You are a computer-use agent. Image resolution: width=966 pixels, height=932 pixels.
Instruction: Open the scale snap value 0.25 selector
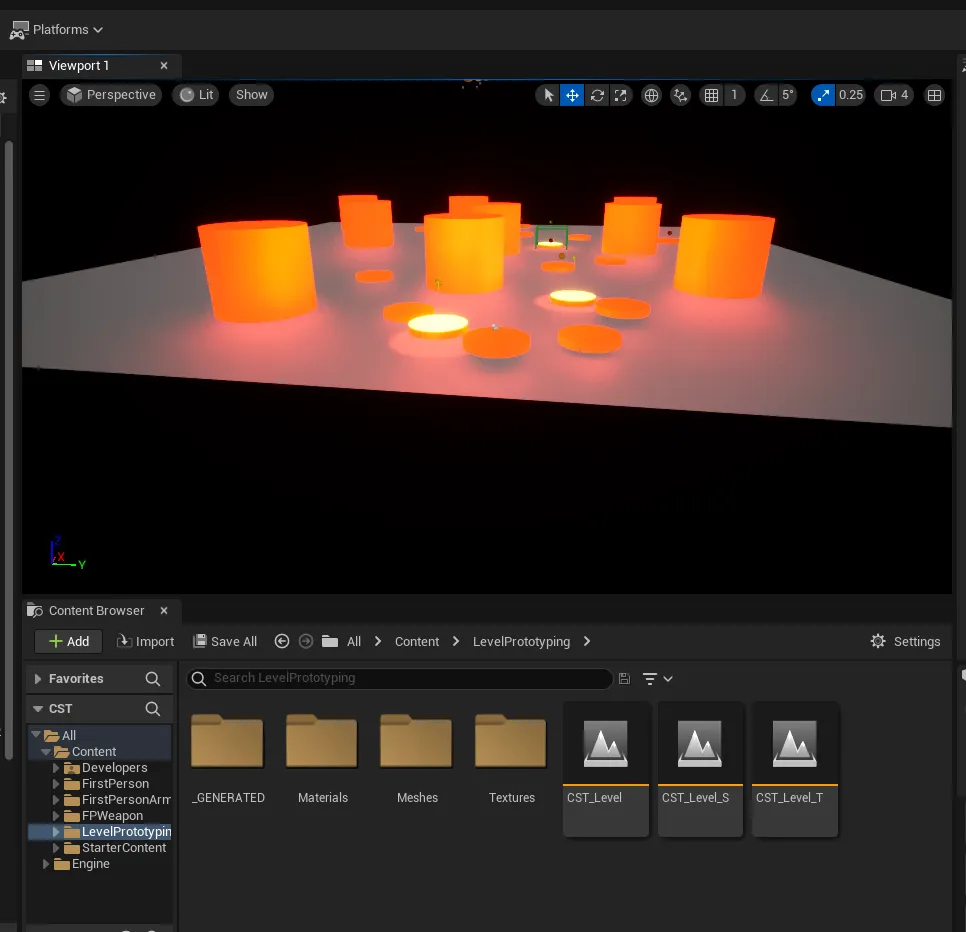tap(850, 95)
